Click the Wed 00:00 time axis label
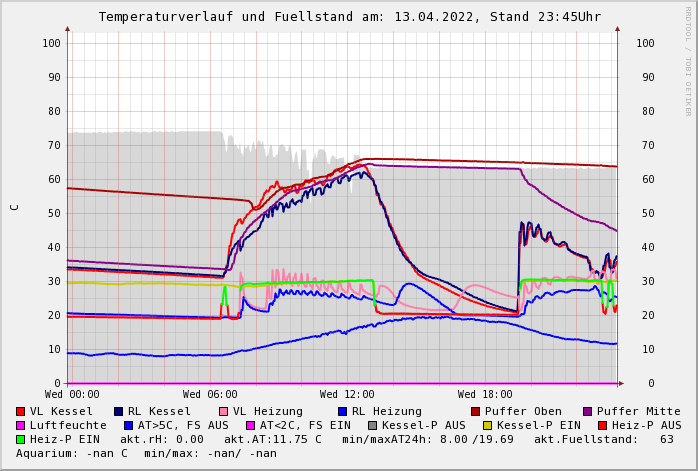This screenshot has height=471, width=698. [x=72, y=395]
